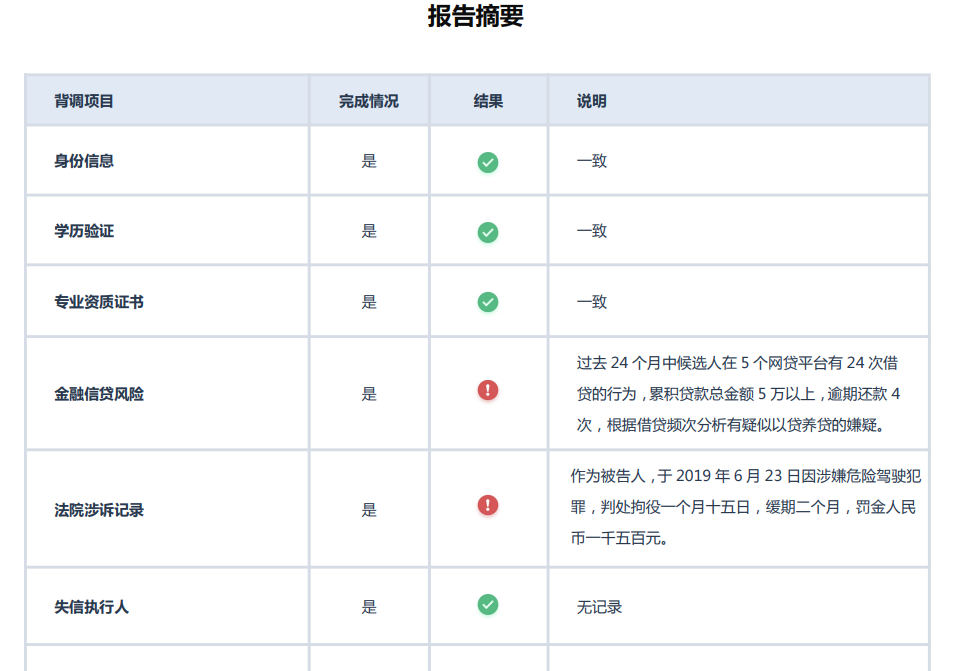Select the 法院涉诉记录 row label

[99, 510]
